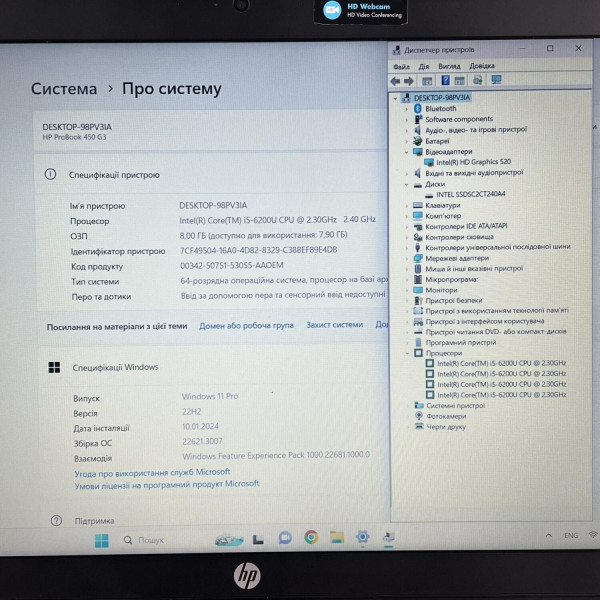This screenshot has height=600, width=600.
Task: Click the ENG language indicator
Action: (x=571, y=535)
